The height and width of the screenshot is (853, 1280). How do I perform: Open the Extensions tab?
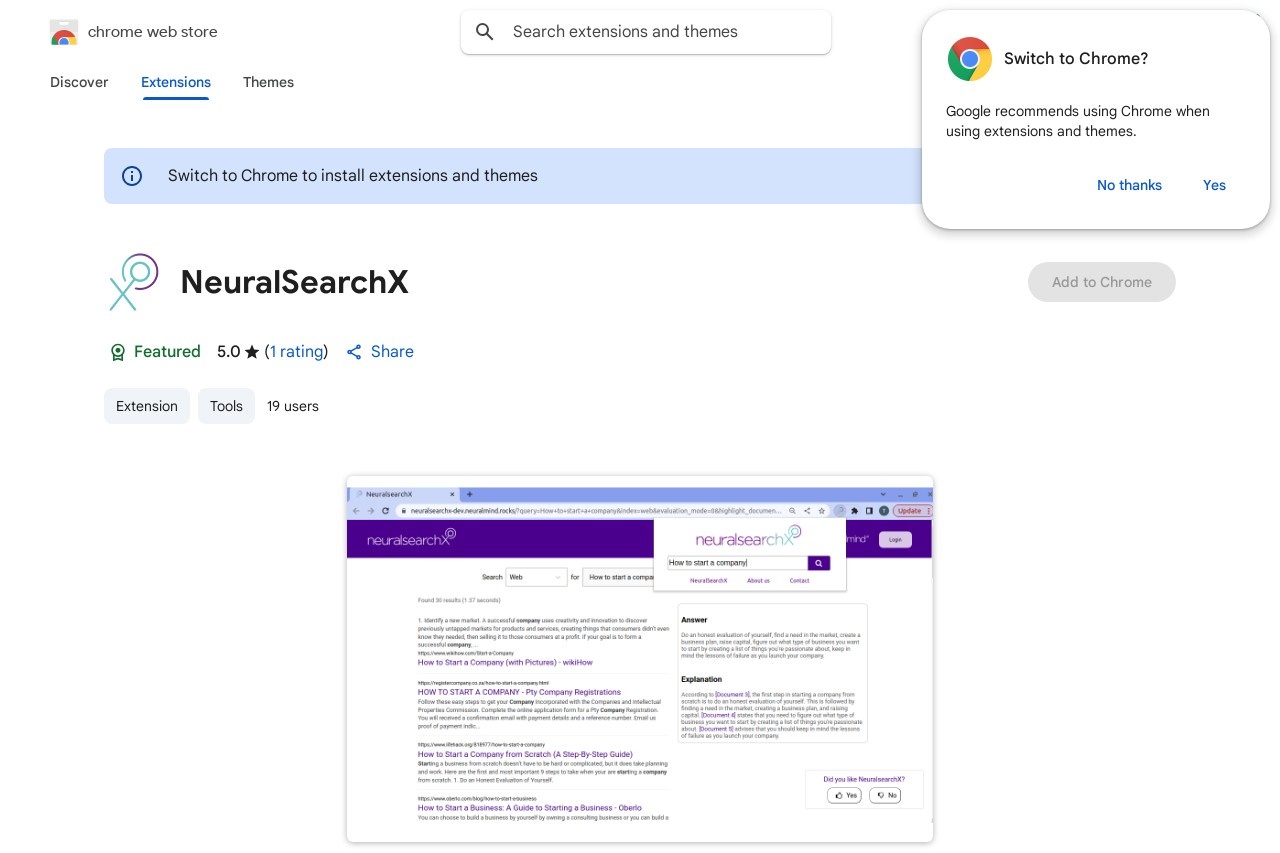pos(176,82)
